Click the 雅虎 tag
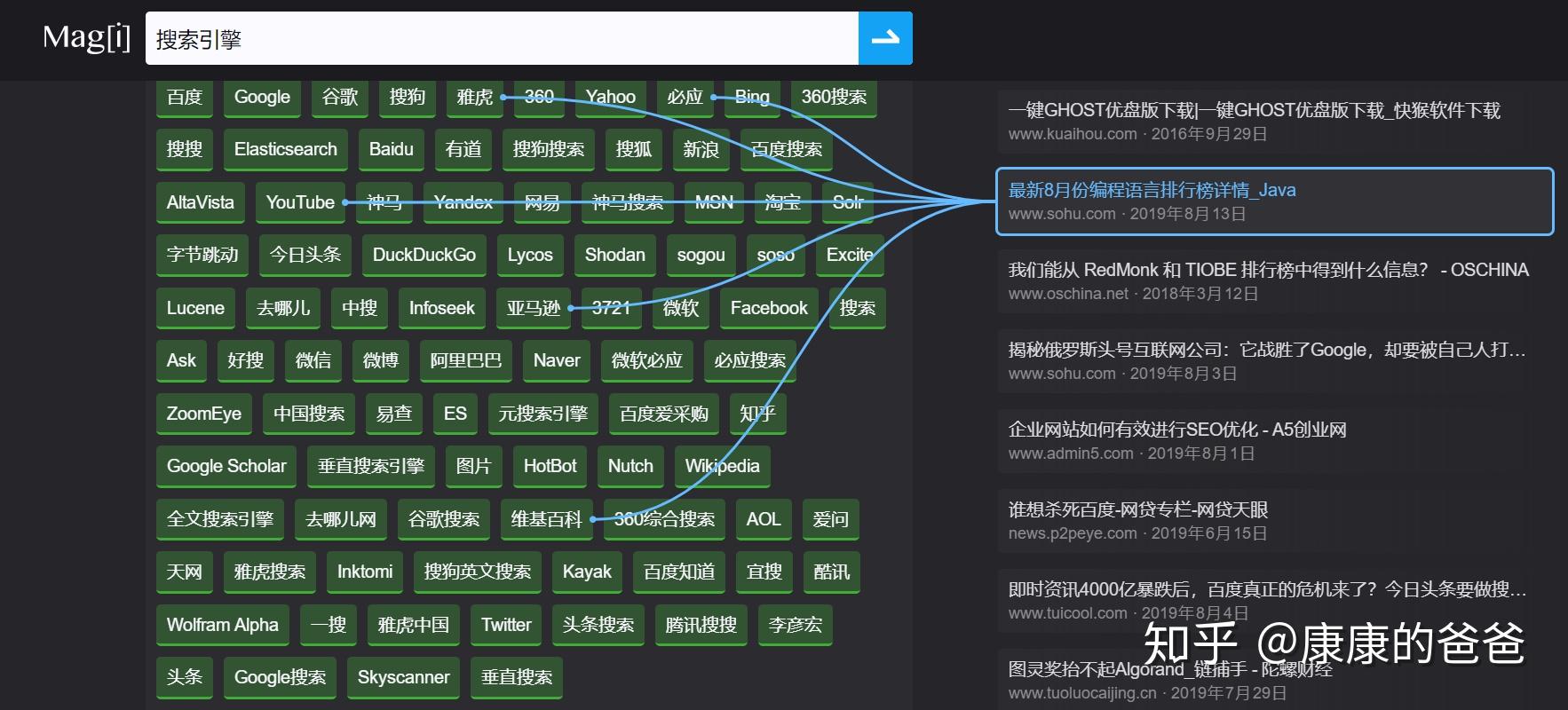This screenshot has width=1568, height=710. point(475,98)
